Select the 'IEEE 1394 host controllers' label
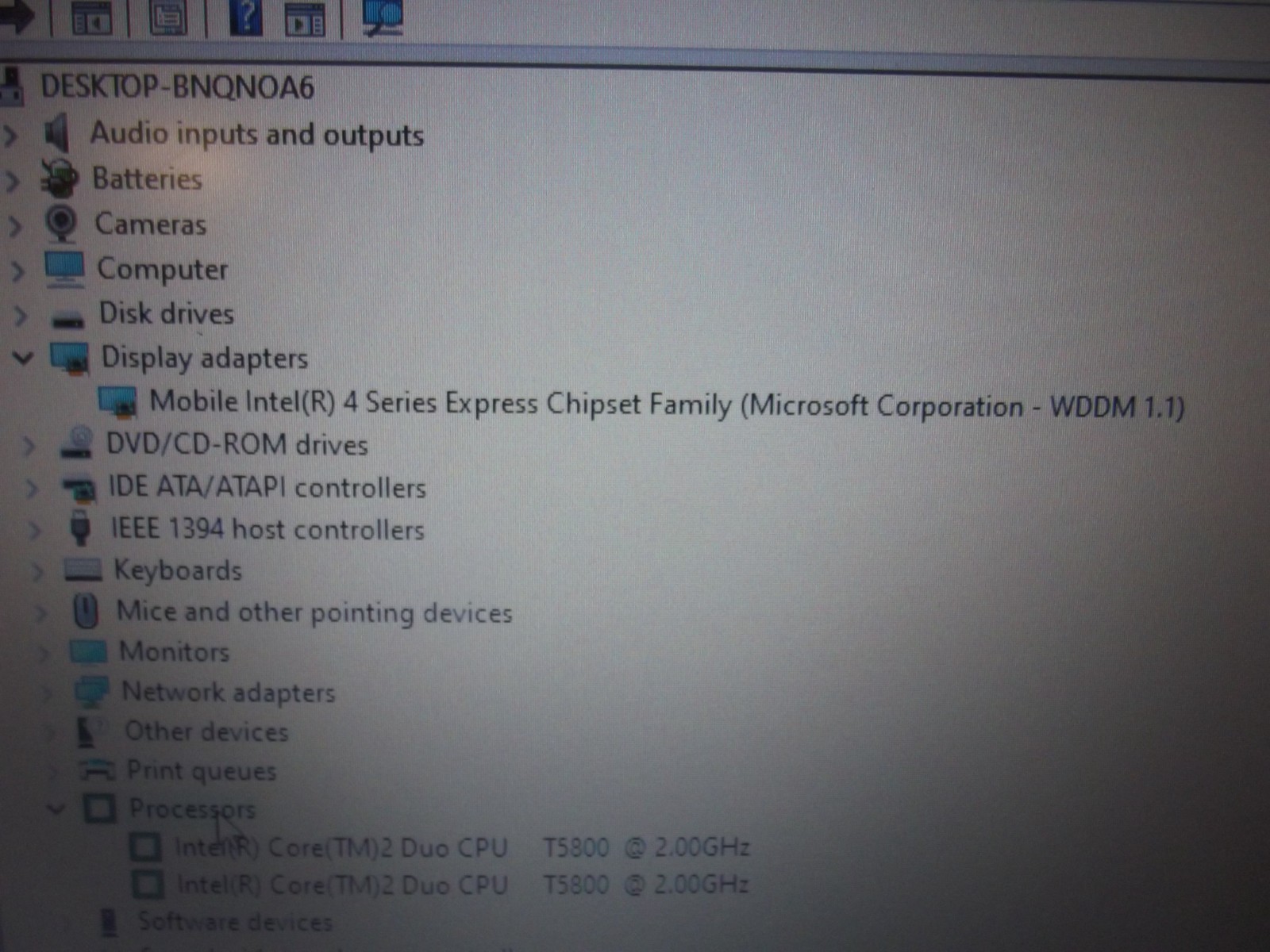Screen dimensions: 1270x952 [267, 528]
